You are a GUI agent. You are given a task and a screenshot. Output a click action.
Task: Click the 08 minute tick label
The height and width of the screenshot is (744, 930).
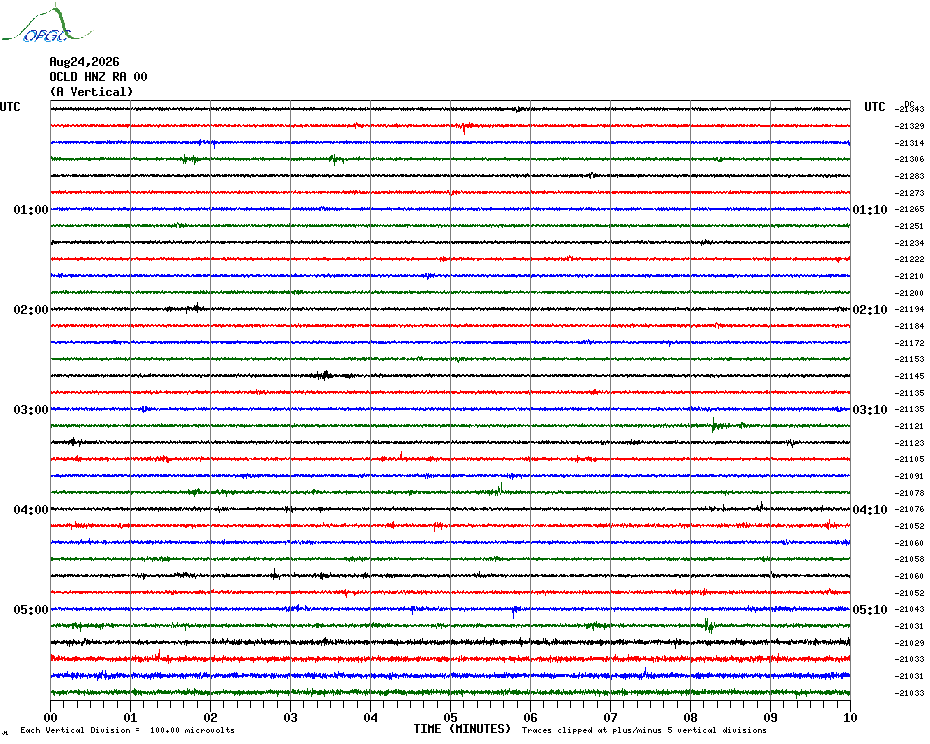tap(690, 717)
